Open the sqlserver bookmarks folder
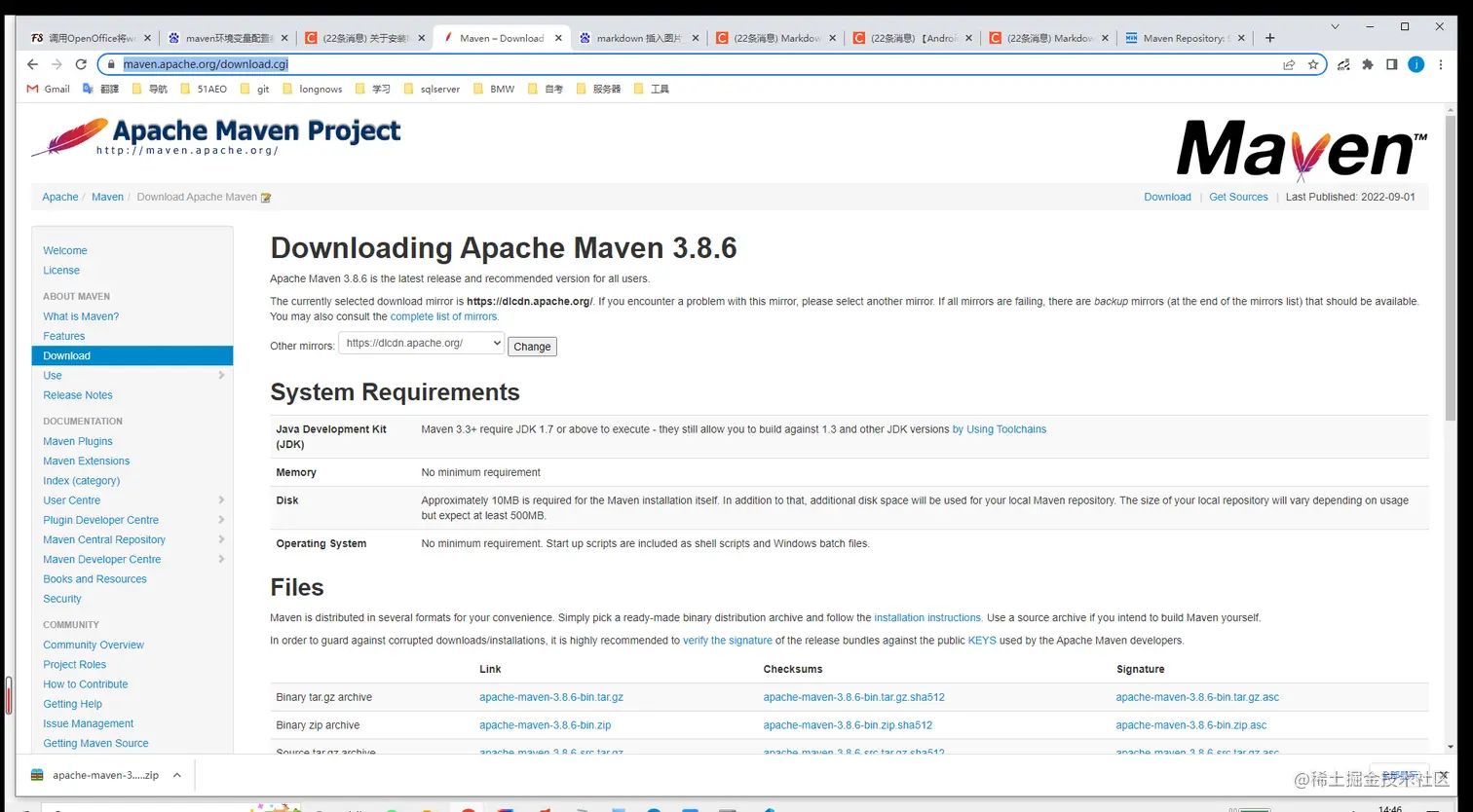 coord(432,89)
